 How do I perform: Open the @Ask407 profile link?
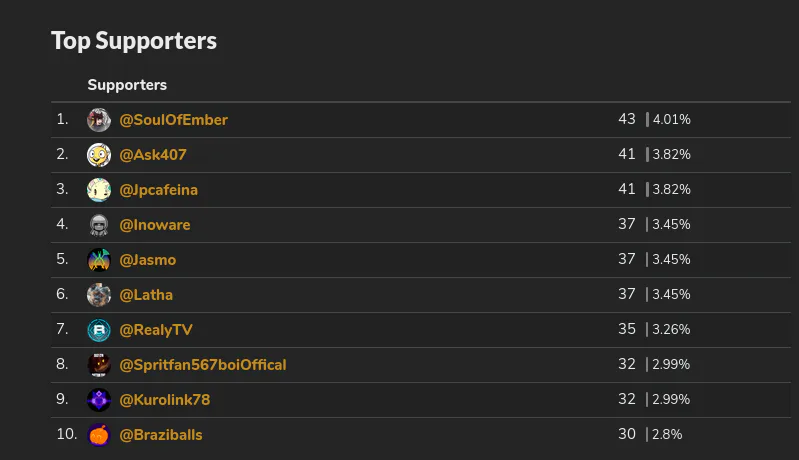[x=153, y=155]
